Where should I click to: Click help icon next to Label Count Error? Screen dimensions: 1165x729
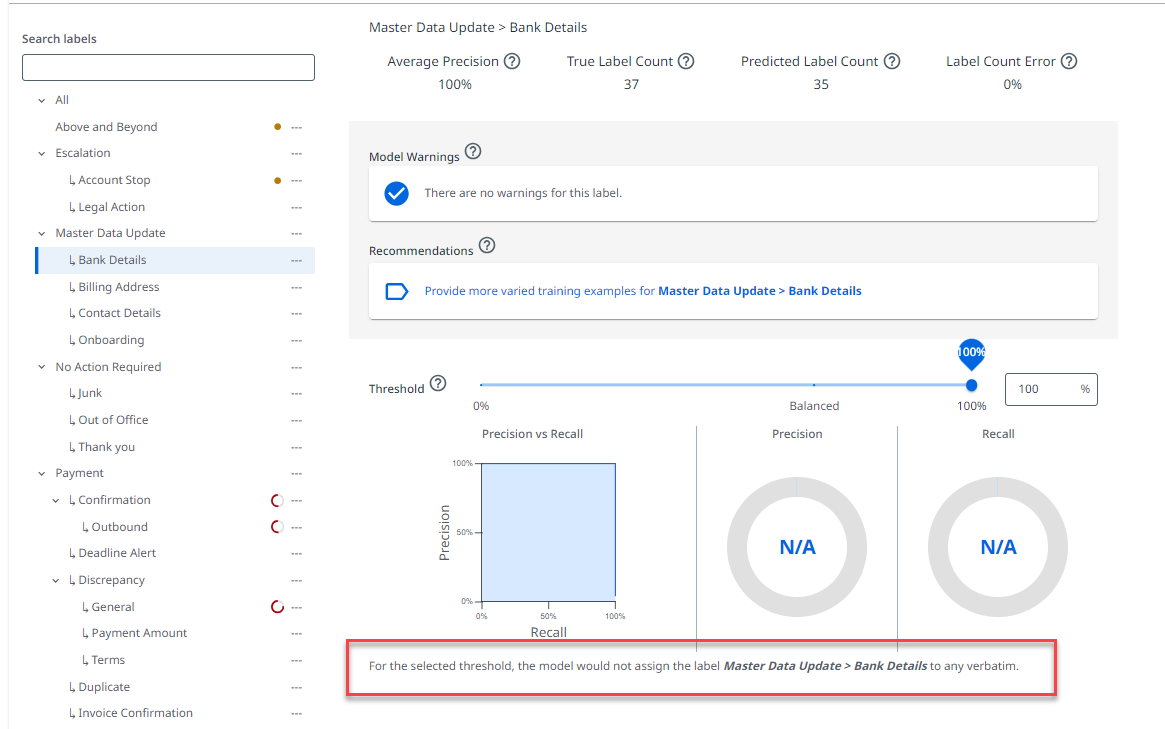(1069, 62)
